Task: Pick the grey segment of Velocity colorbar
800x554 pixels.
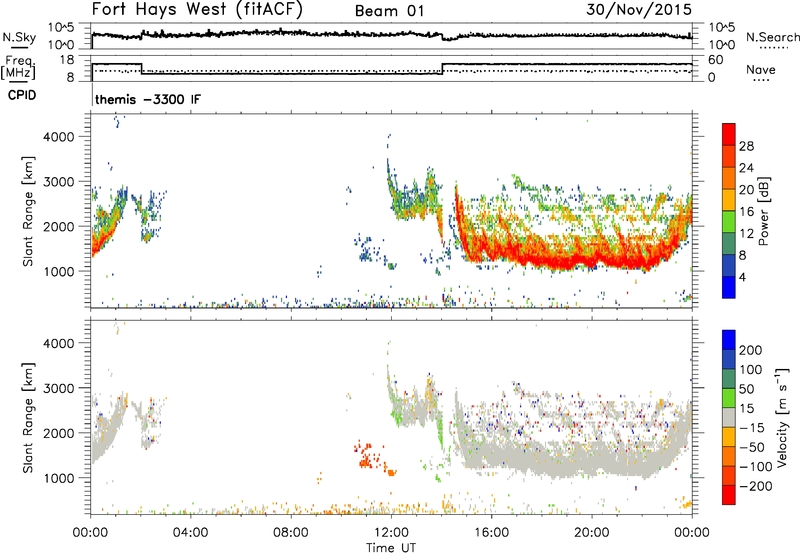Action: click(729, 418)
